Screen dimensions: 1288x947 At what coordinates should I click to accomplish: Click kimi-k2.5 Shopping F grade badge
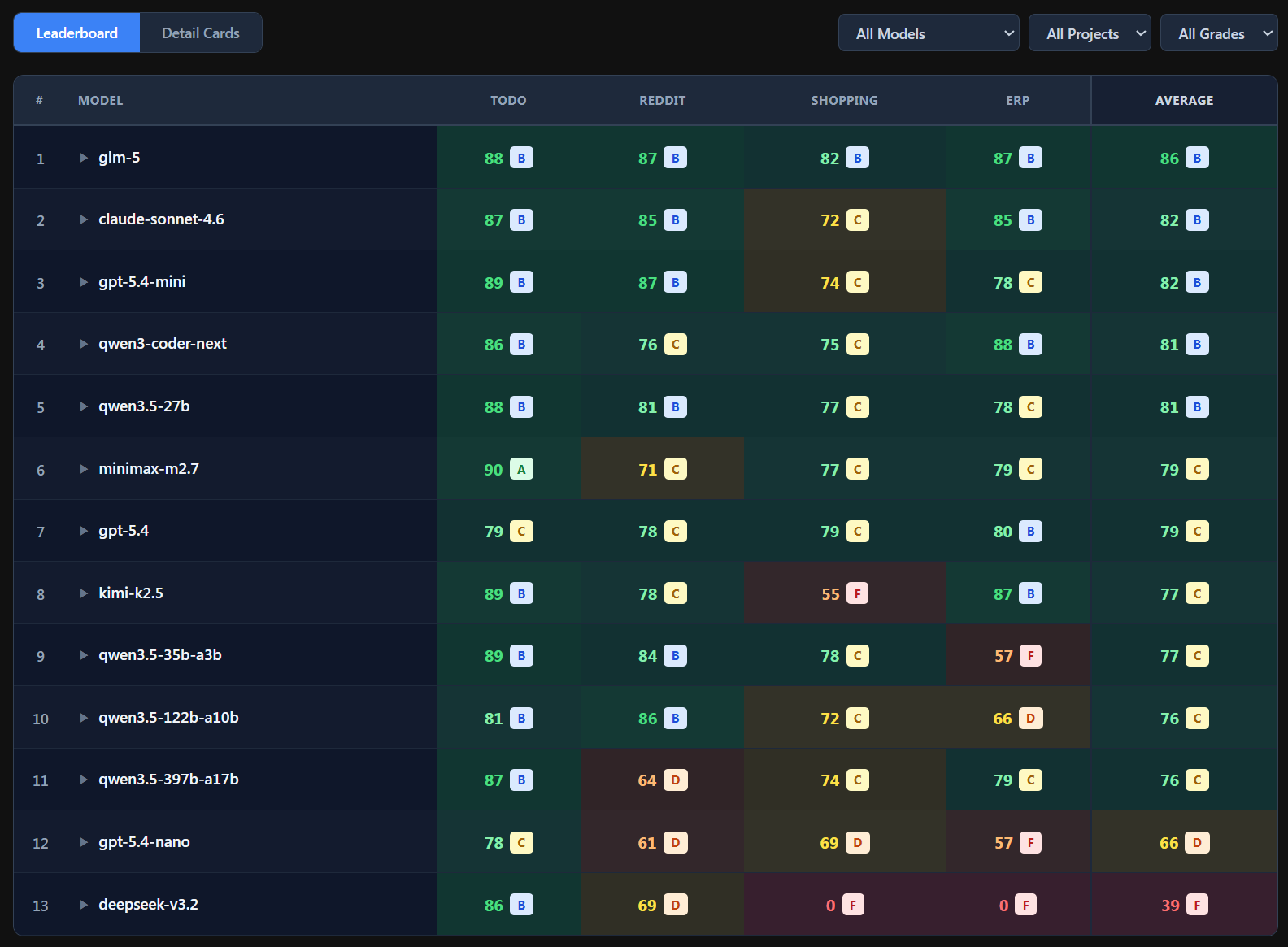[857, 593]
